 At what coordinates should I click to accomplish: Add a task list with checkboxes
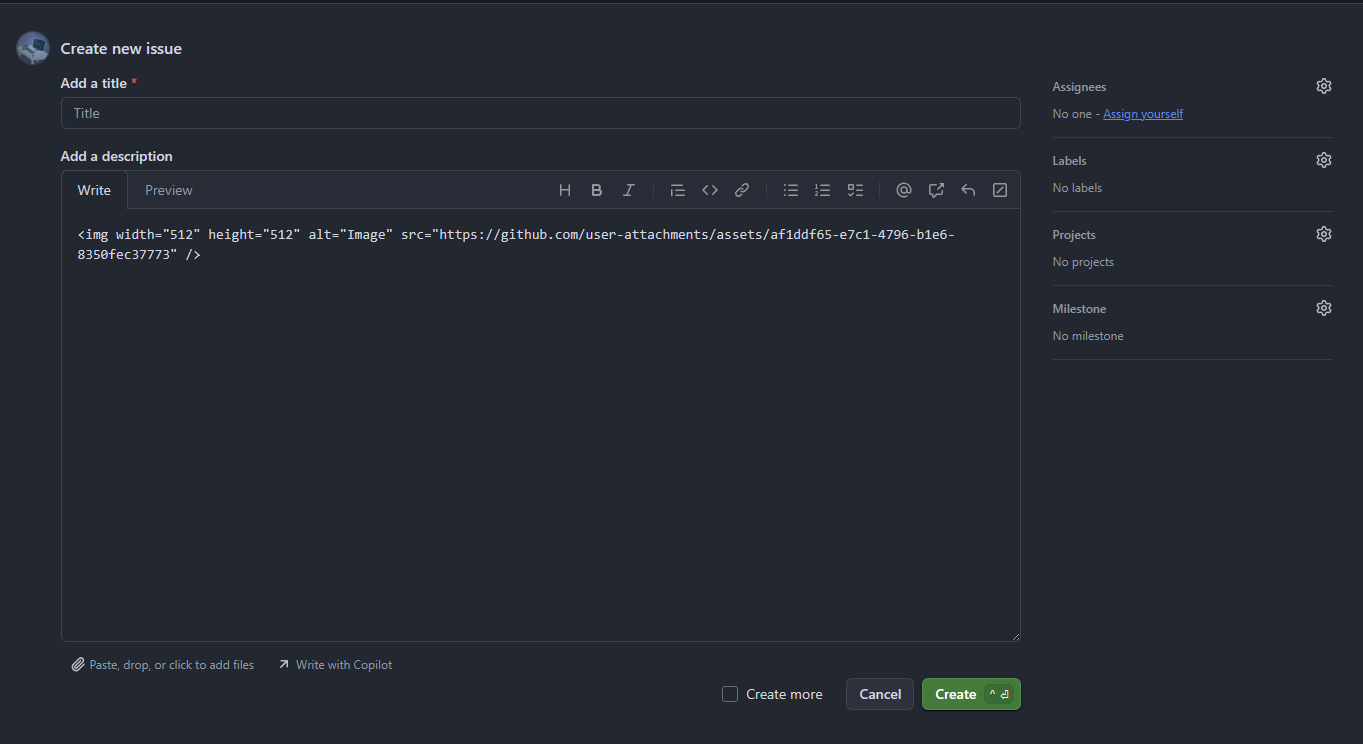click(x=855, y=190)
